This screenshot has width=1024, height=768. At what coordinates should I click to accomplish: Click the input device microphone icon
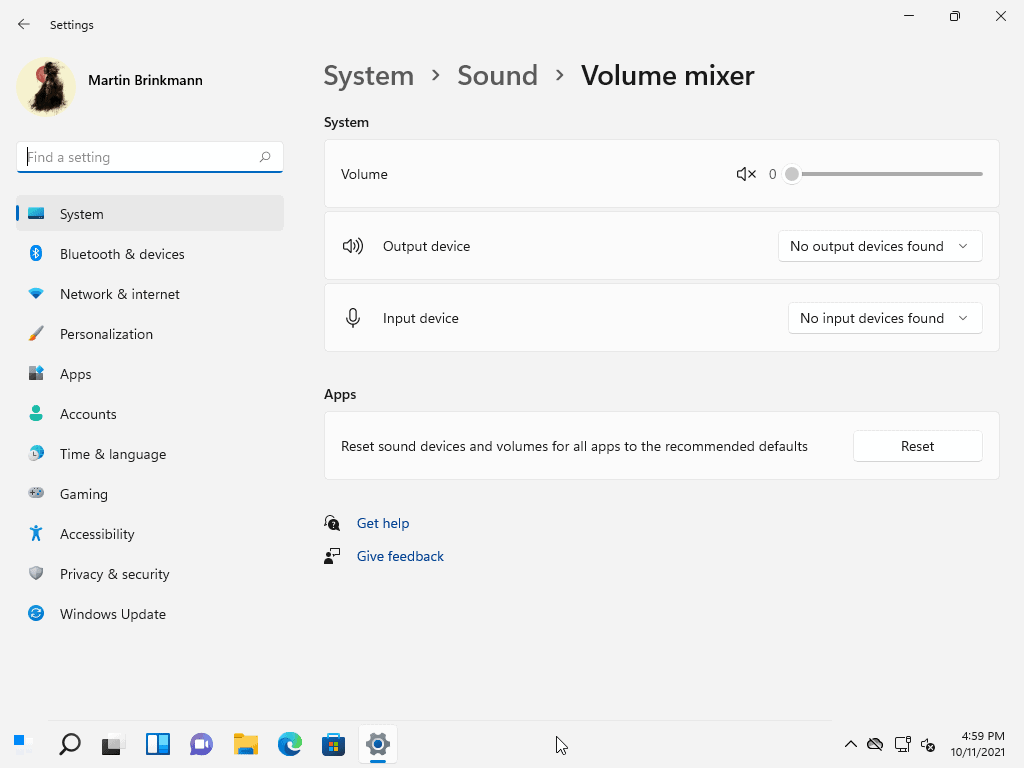(353, 317)
